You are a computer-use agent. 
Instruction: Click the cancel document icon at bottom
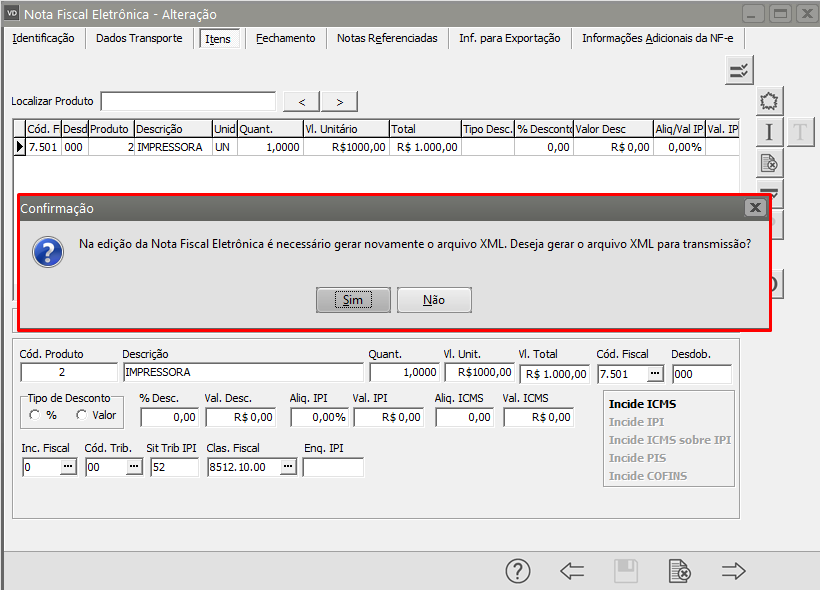pos(679,571)
